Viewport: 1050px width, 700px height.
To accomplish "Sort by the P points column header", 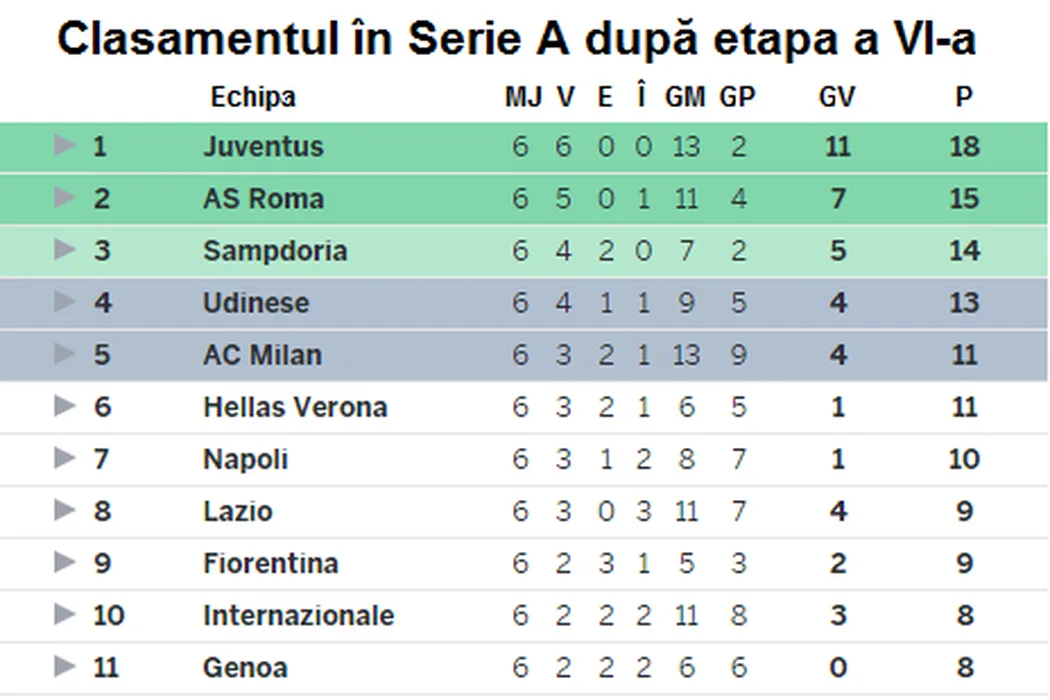I will coord(963,97).
